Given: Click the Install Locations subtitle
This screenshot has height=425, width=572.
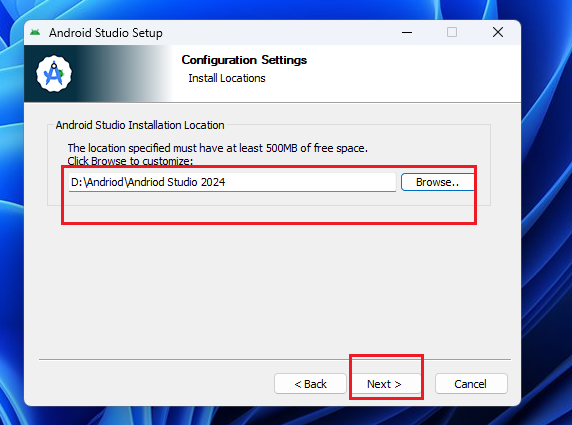Looking at the screenshot, I should (x=227, y=78).
